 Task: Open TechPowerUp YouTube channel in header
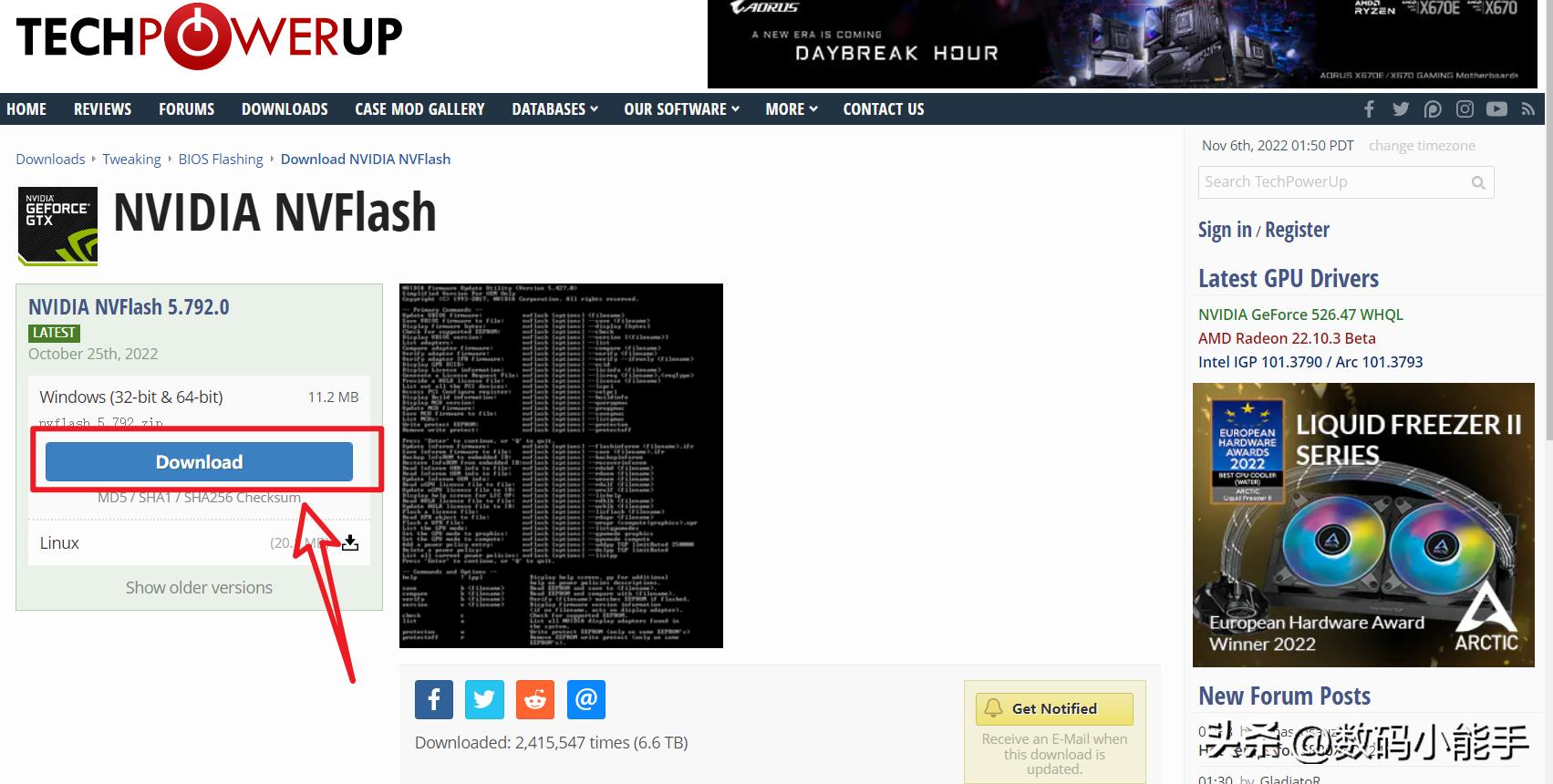[x=1496, y=109]
